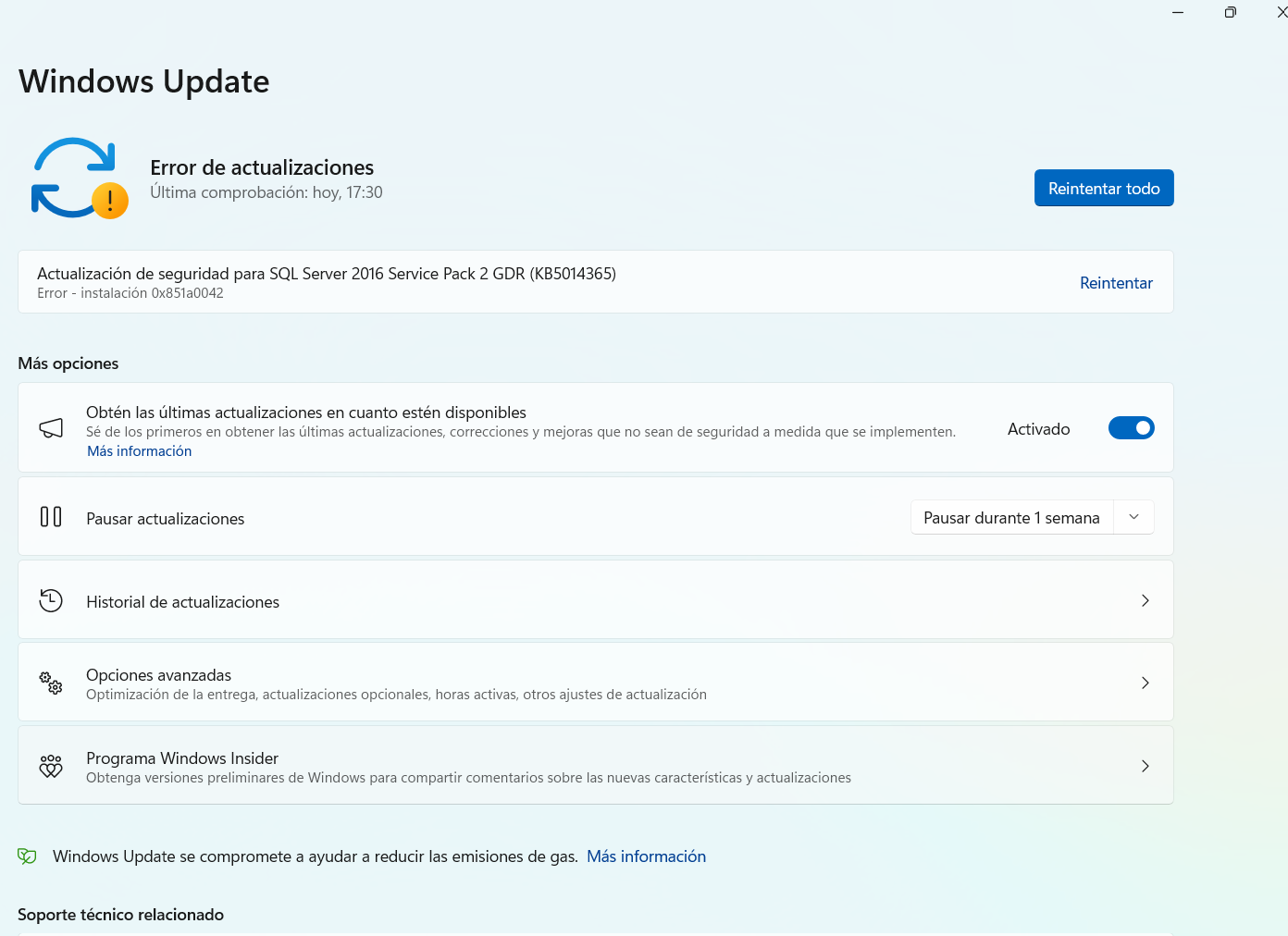Viewport: 1288px width, 936px height.
Task: Close the Windows Update window
Action: (1282, 12)
